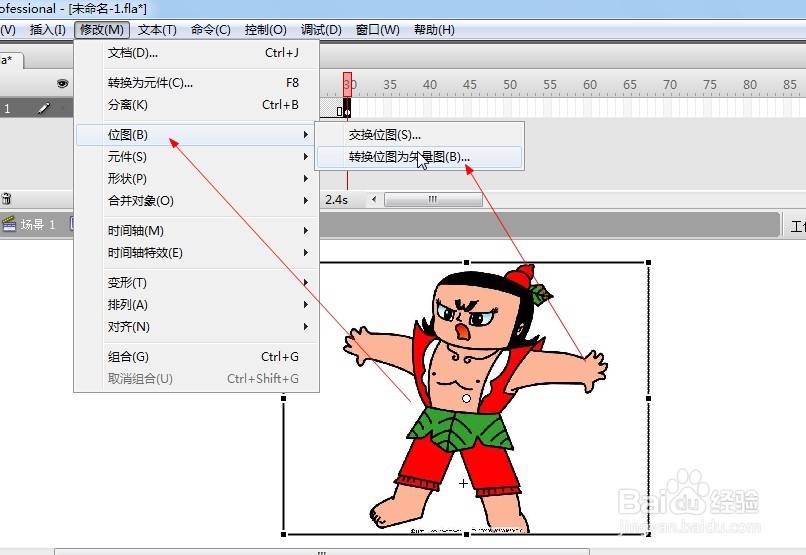This screenshot has width=806, height=555.
Task: Click the bottom-center selection handle
Action: (x=466, y=534)
